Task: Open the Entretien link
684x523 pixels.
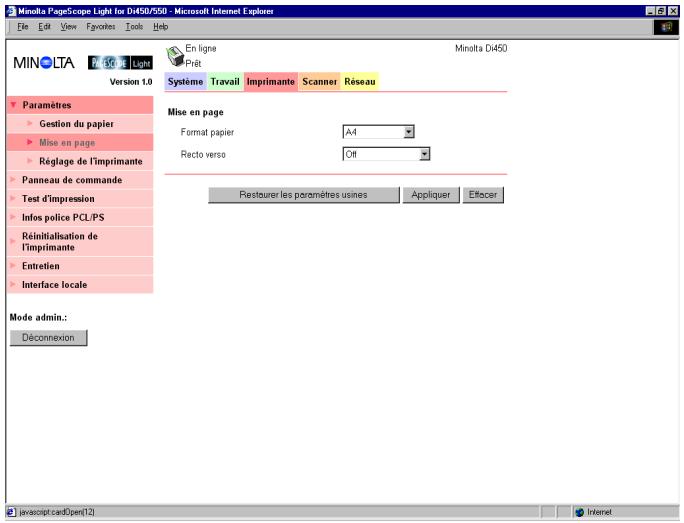Action: (41, 266)
